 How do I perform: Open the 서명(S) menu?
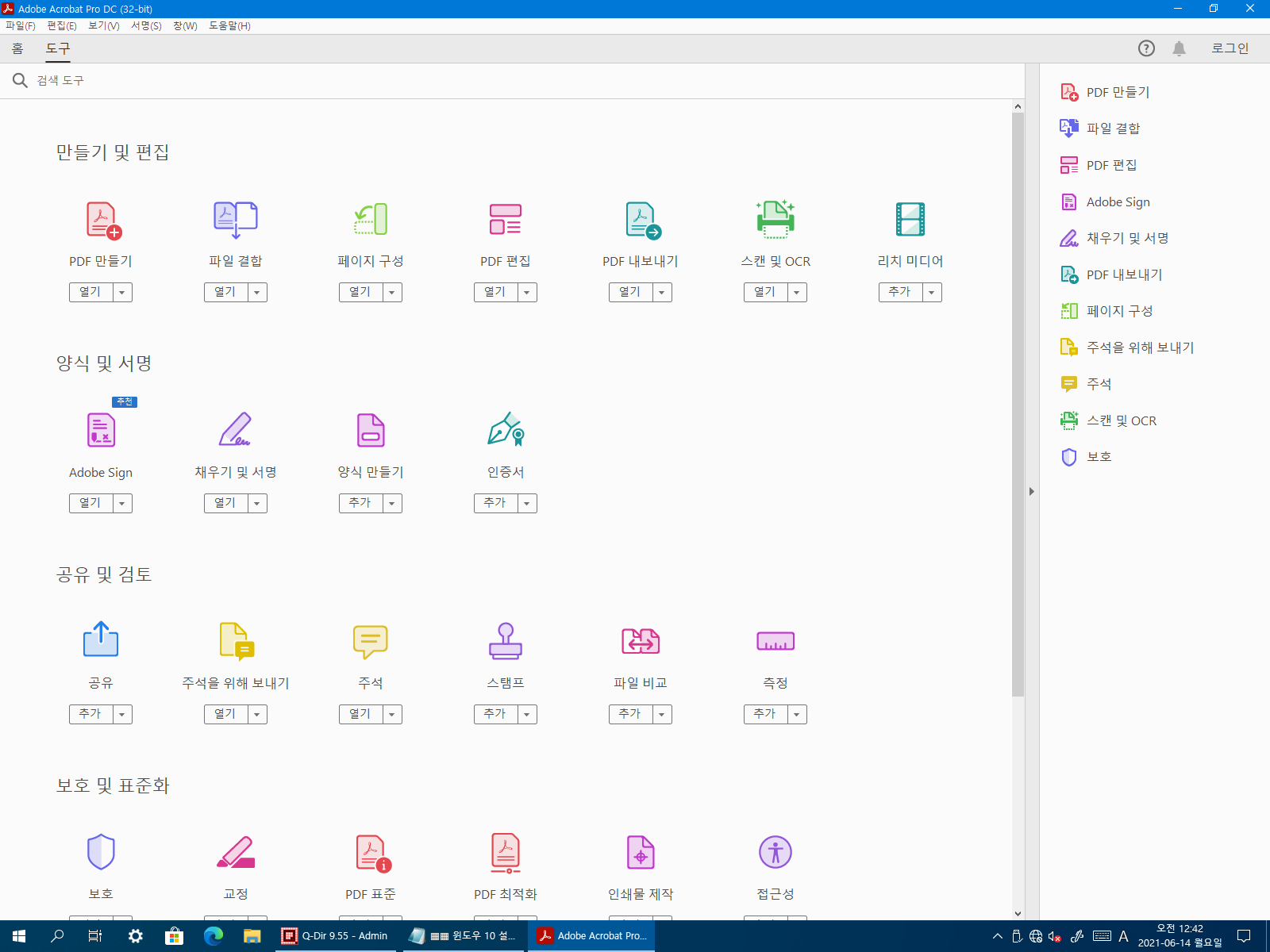tap(146, 25)
